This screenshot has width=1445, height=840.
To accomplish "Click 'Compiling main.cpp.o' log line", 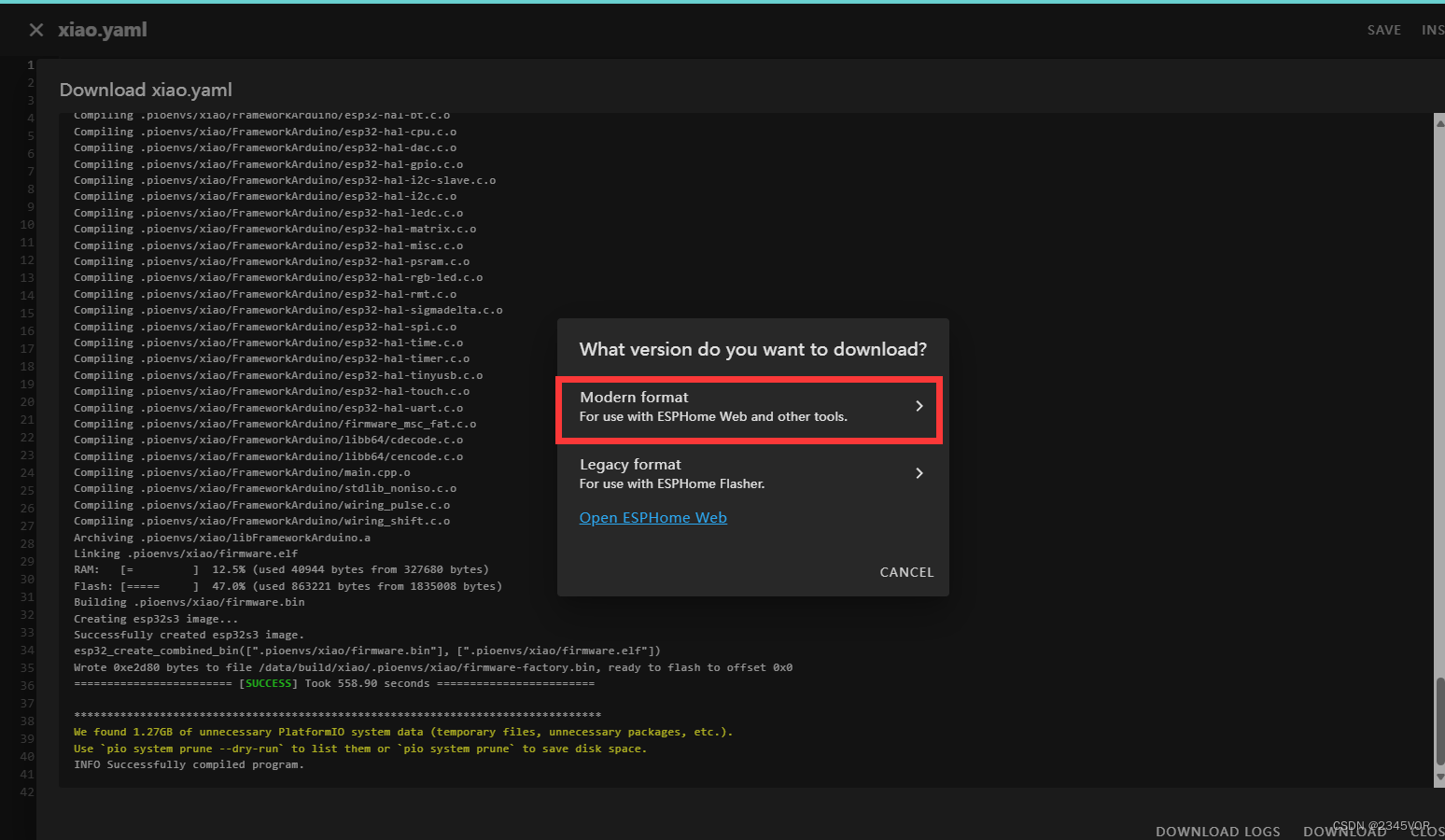I will click(242, 473).
